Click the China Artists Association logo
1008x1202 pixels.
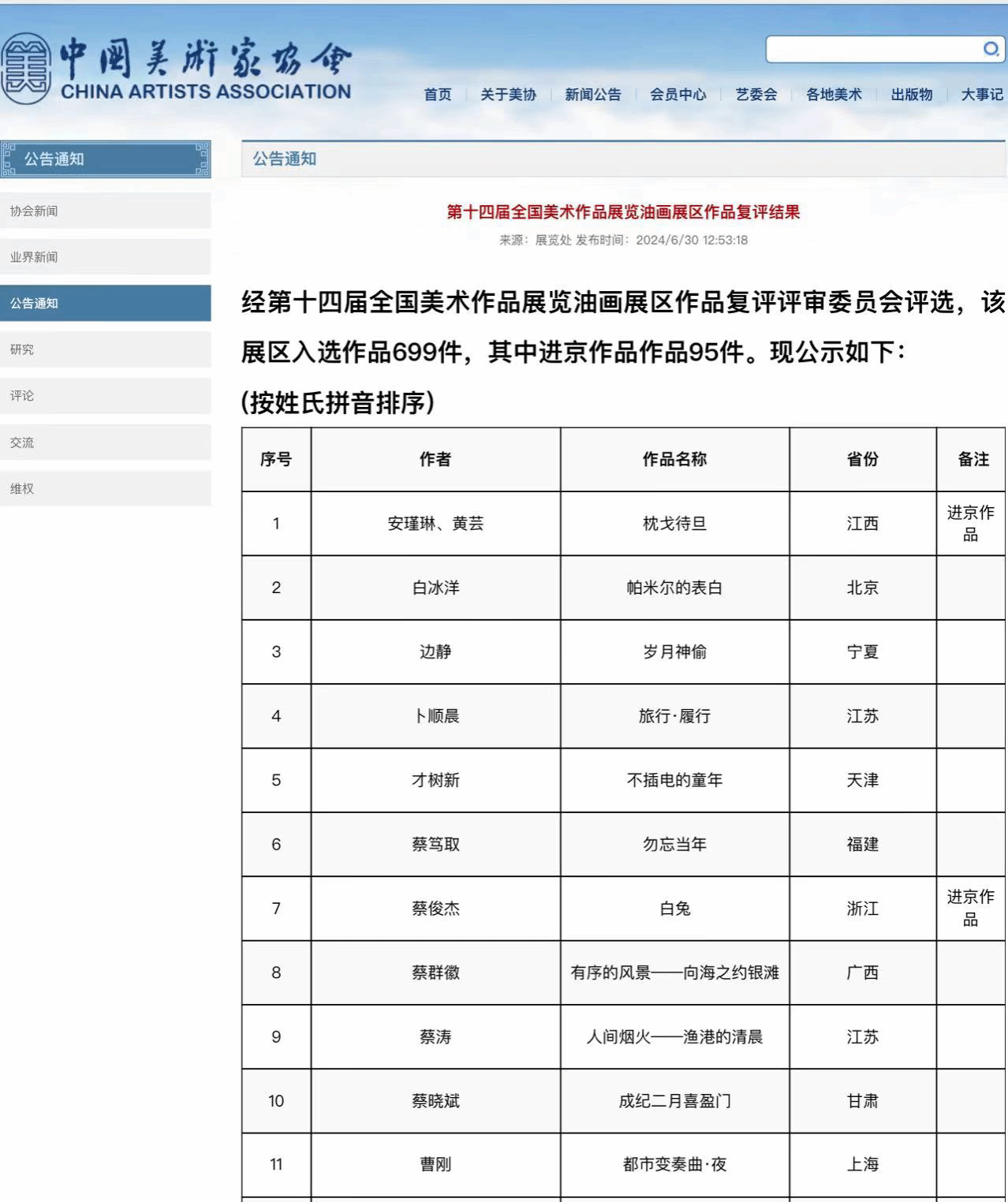click(x=177, y=69)
